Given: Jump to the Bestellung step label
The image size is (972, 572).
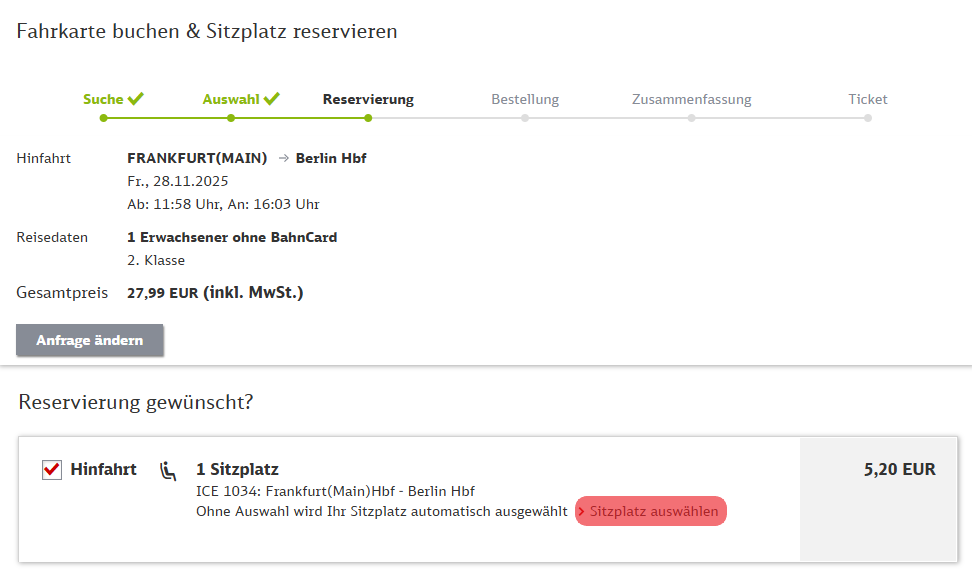Looking at the screenshot, I should 525,99.
